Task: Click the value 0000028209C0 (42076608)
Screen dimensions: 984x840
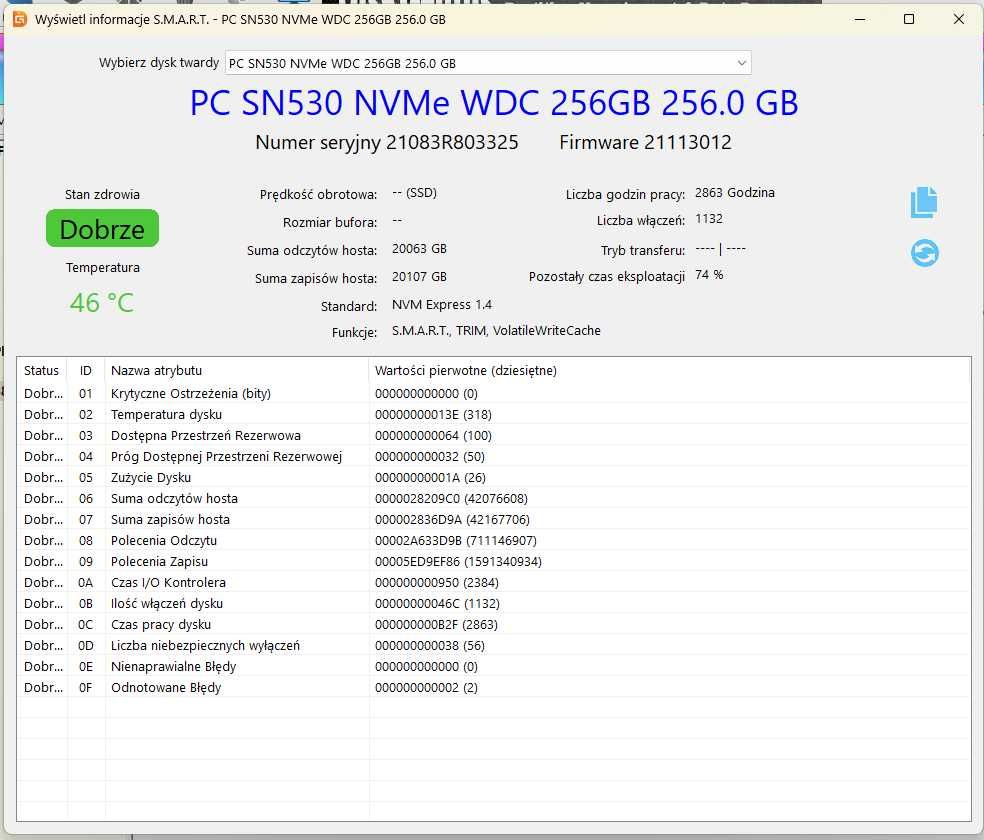Action: pos(451,499)
